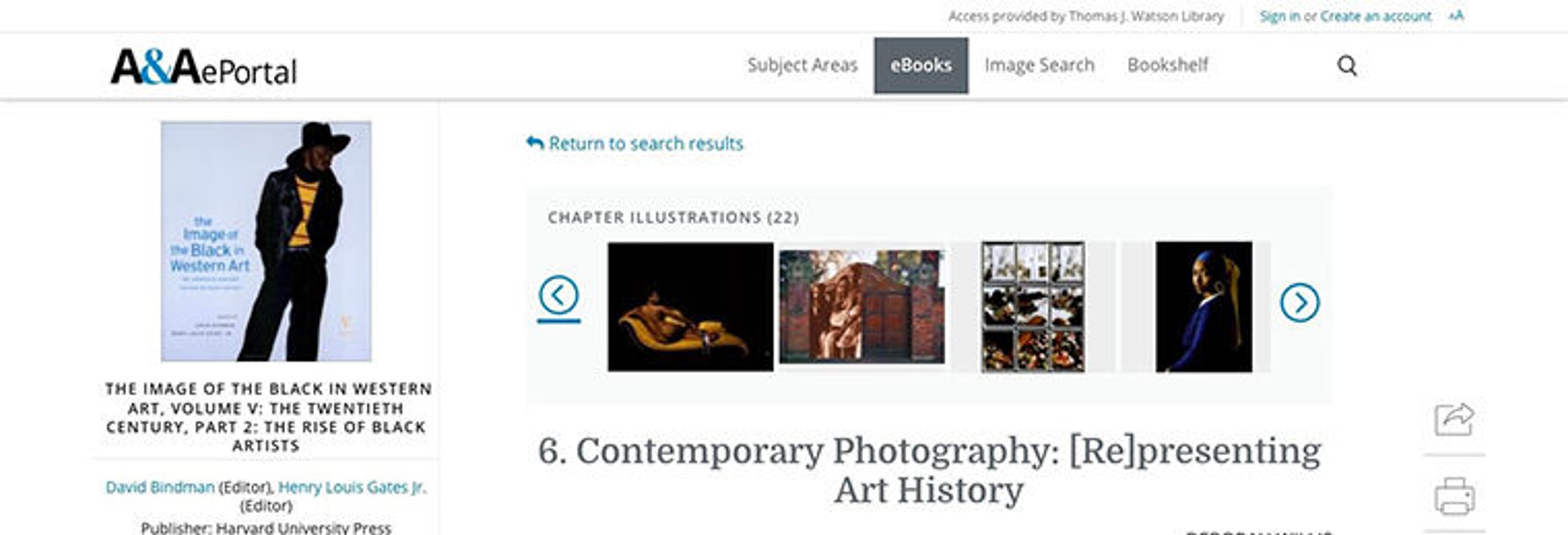Click Create an account link
This screenshot has height=535, width=1568.
click(1376, 16)
